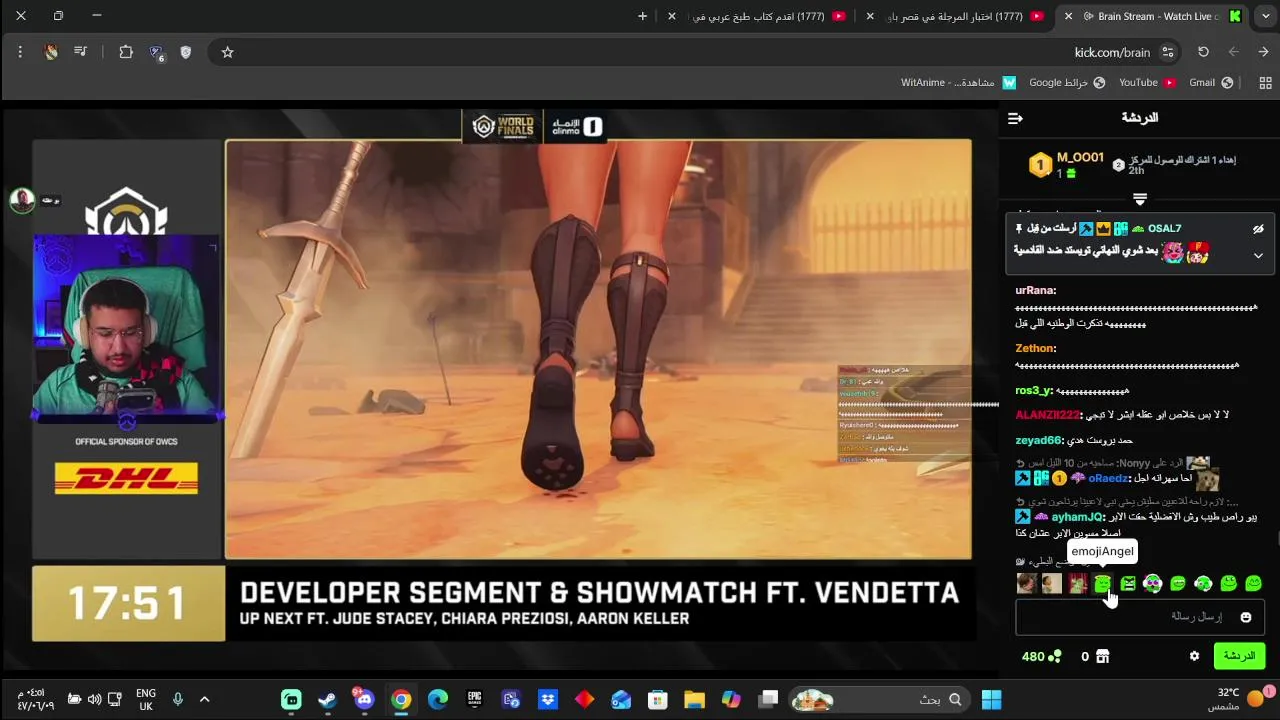Open the channel shop icon next to 0
Screen dimensions: 1280x720
[x=1102, y=657]
